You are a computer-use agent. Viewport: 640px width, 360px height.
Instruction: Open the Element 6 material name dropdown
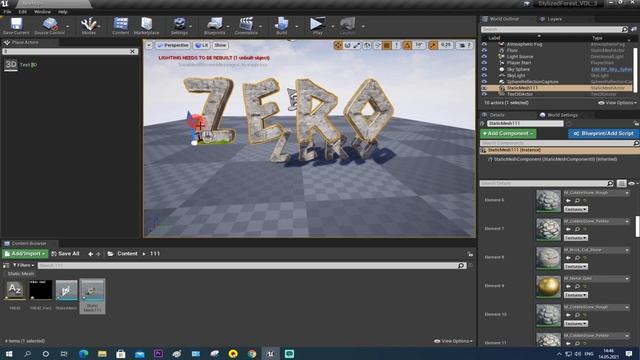596,193
